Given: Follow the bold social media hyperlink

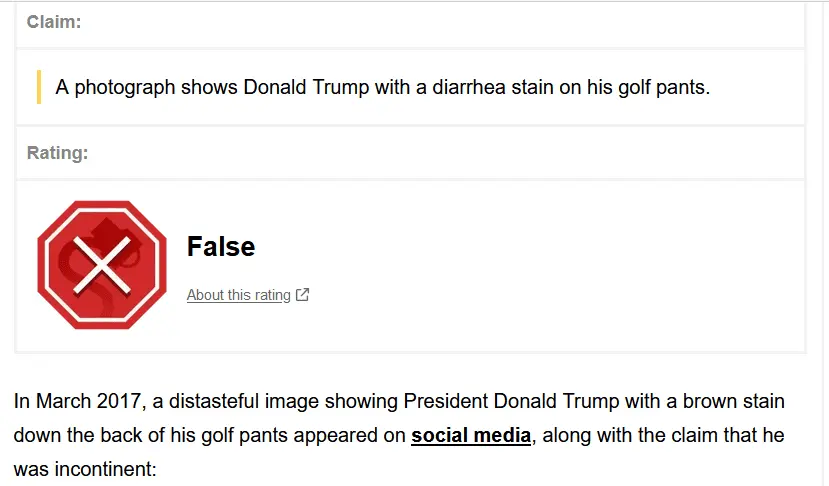Looking at the screenshot, I should tap(470, 435).
